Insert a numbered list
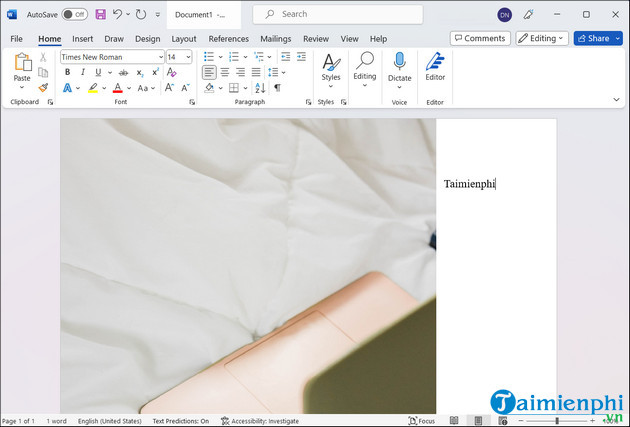 (233, 57)
